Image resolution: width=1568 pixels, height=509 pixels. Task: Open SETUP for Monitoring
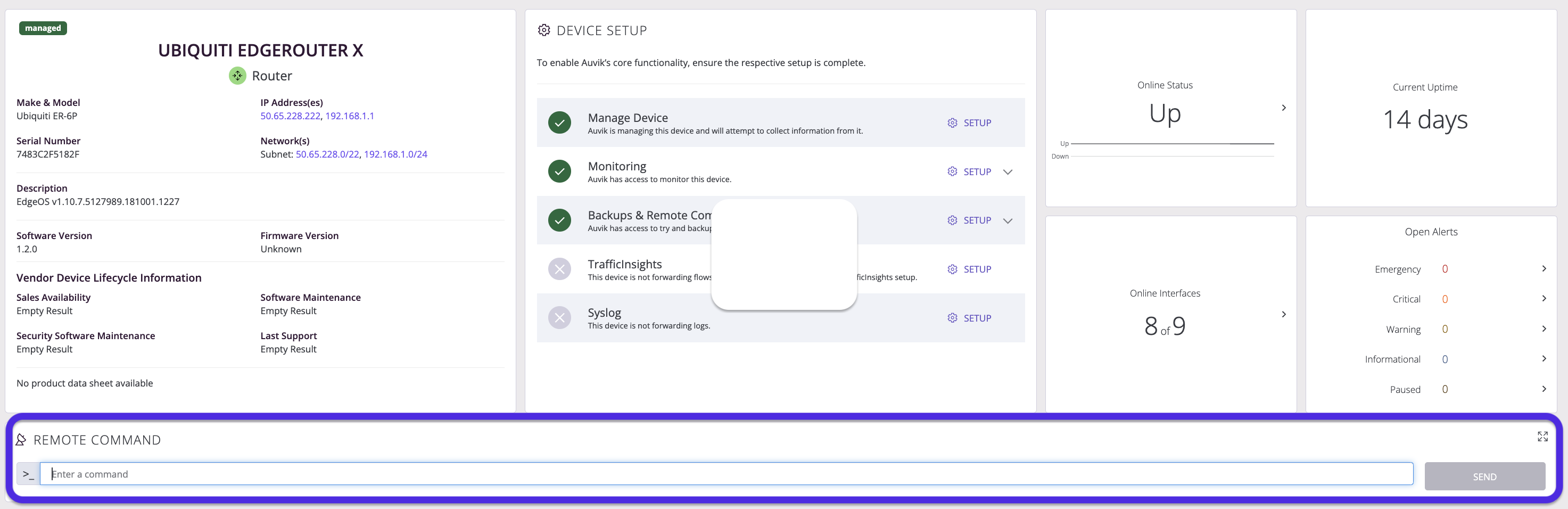coord(969,171)
